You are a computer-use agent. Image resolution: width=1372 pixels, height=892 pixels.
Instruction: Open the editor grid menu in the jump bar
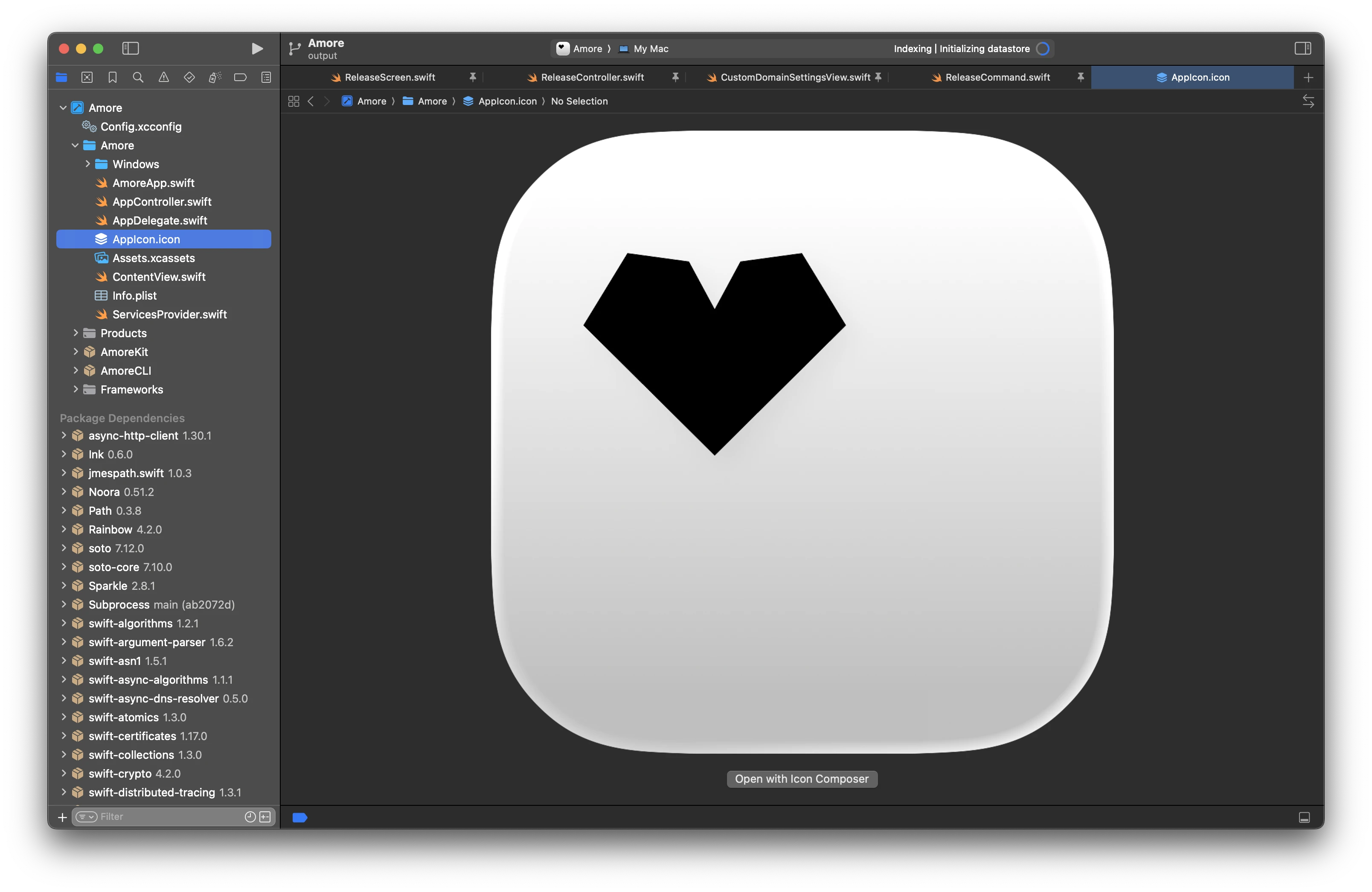(x=294, y=101)
